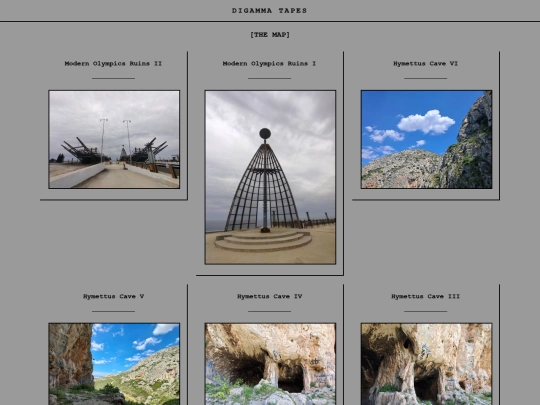View the Modern Olympics Ruins II photo
The height and width of the screenshot is (405, 540).
pos(114,139)
